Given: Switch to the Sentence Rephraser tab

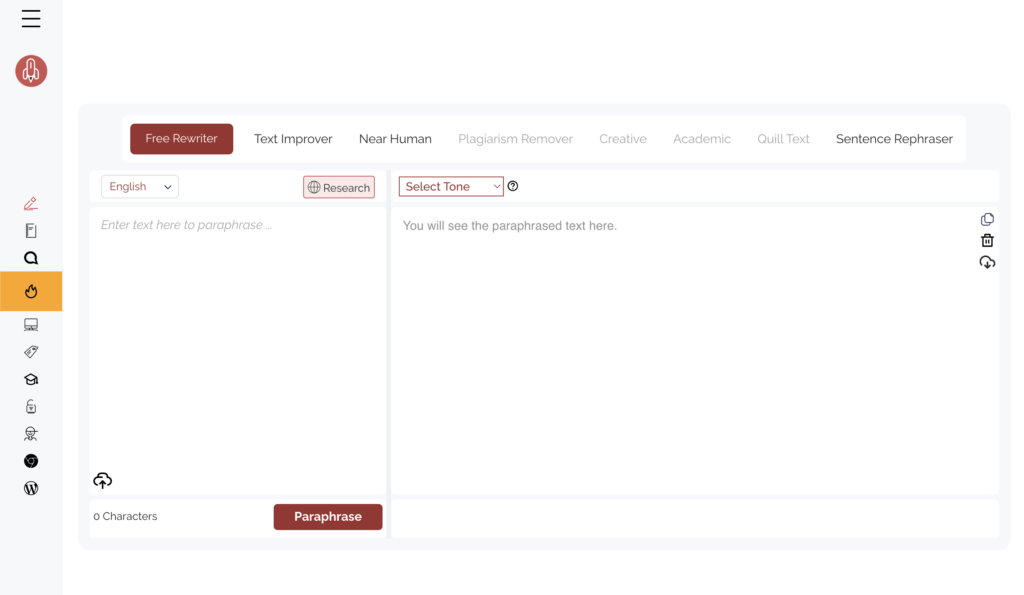Looking at the screenshot, I should click(894, 139).
